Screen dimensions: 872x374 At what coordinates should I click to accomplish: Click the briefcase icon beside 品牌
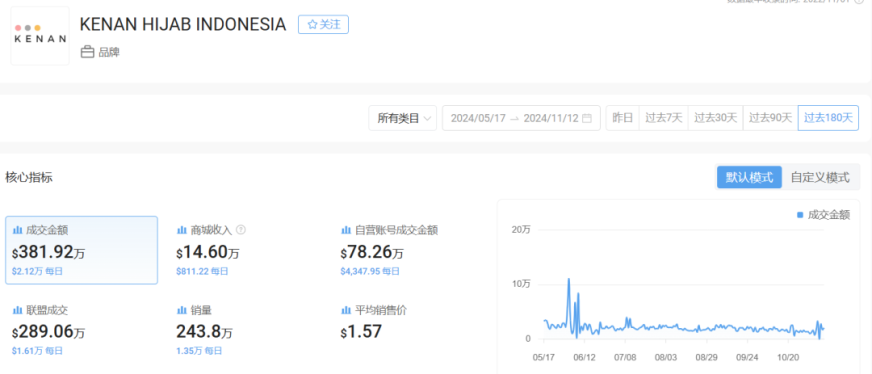tap(87, 53)
